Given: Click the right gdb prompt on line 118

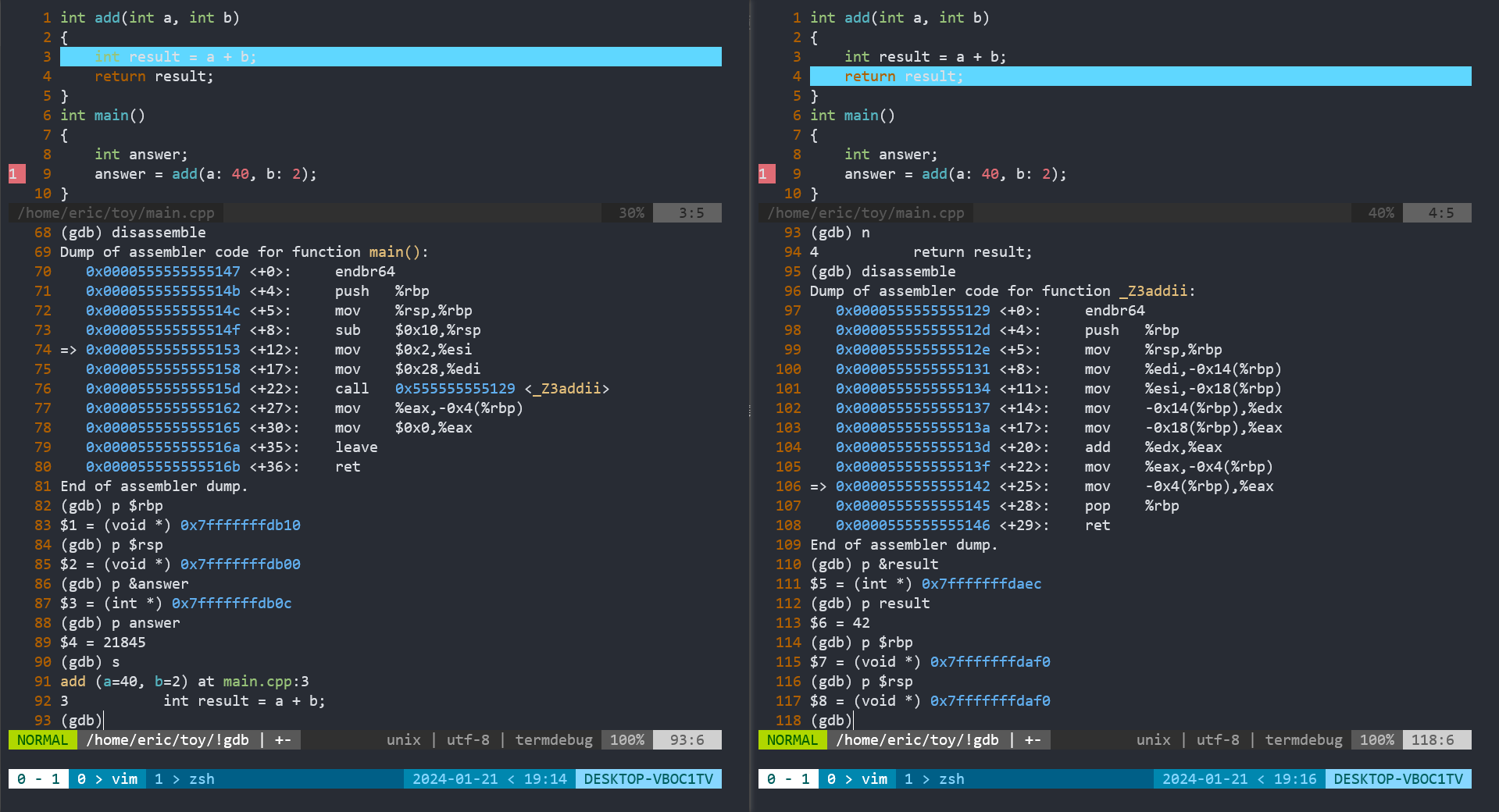Looking at the screenshot, I should click(831, 721).
